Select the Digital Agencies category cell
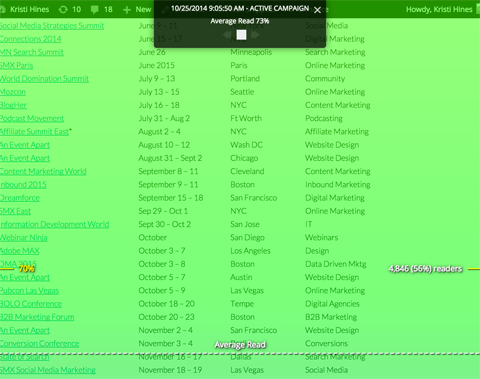Viewport: 480px width, 379px height. [332, 304]
